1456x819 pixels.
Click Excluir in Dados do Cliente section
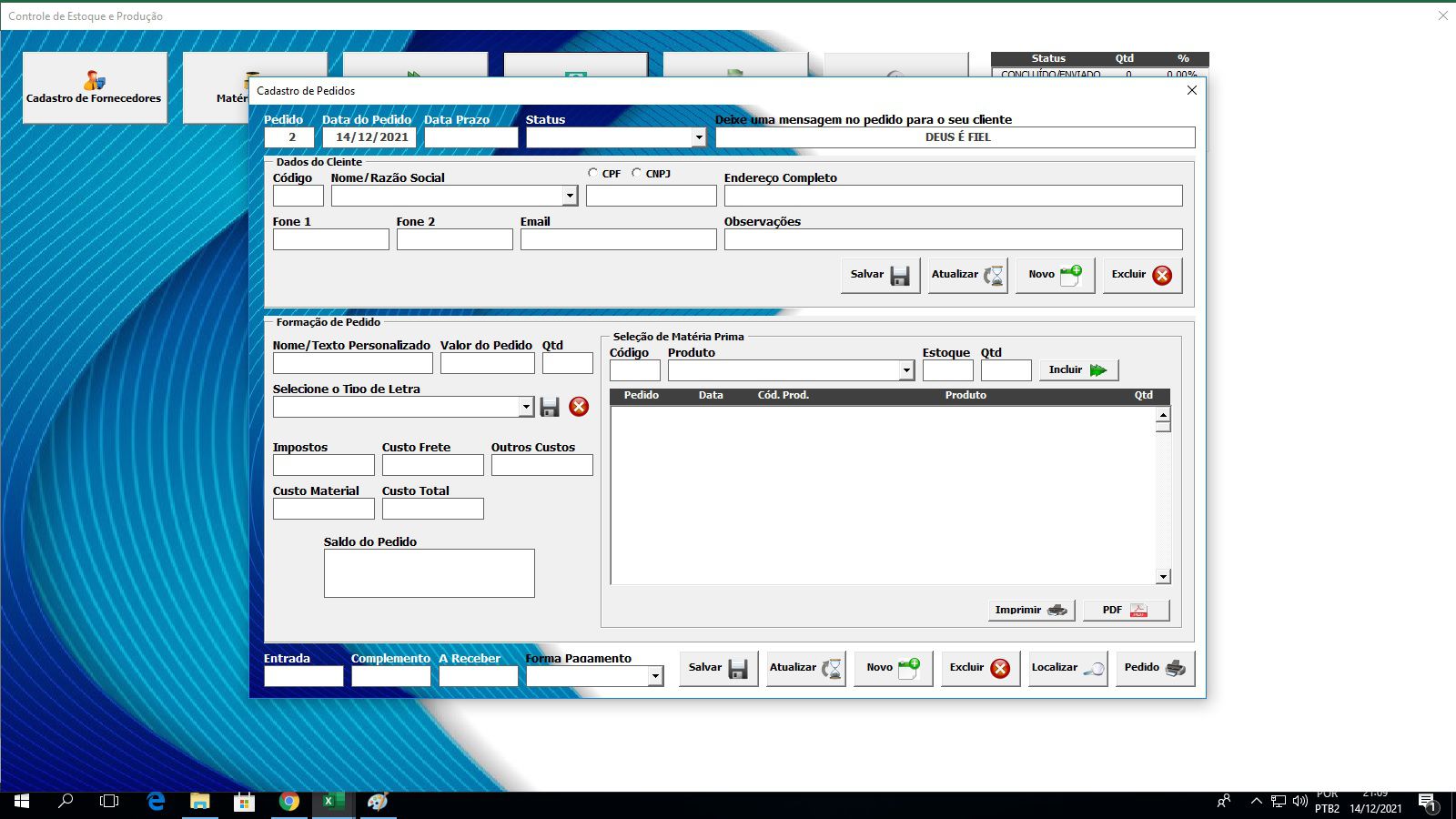click(1142, 275)
